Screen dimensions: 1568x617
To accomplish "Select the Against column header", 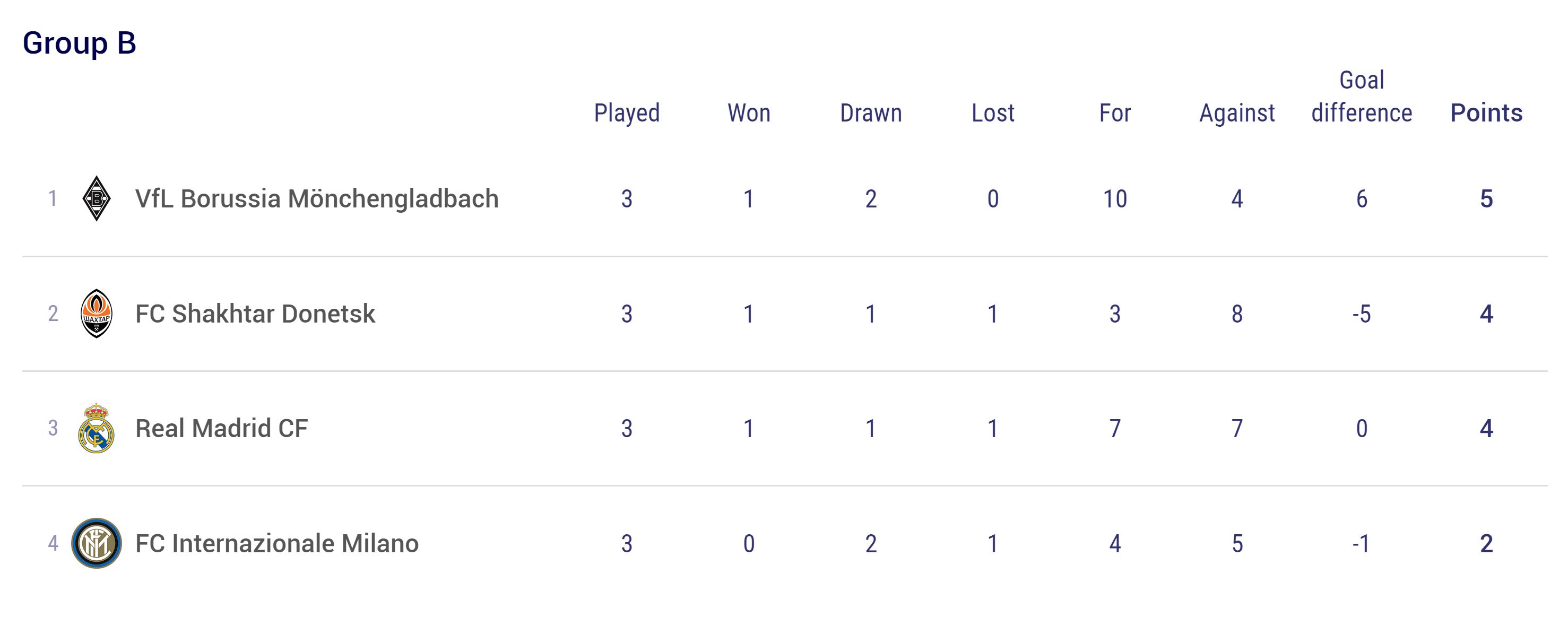I will tap(1237, 113).
